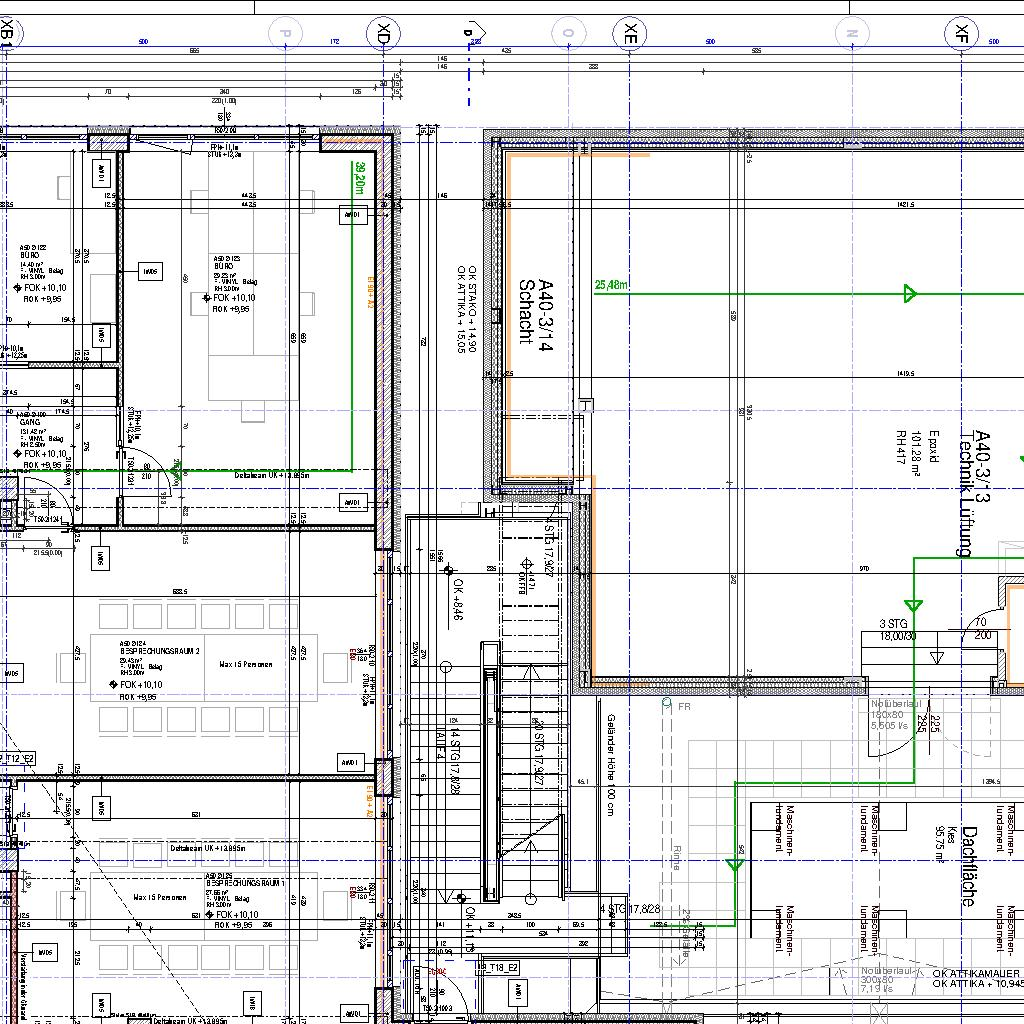Click 'Max 15 Personen' in Besprechungsraum 2
The height and width of the screenshot is (1024, 1024).
click(246, 664)
